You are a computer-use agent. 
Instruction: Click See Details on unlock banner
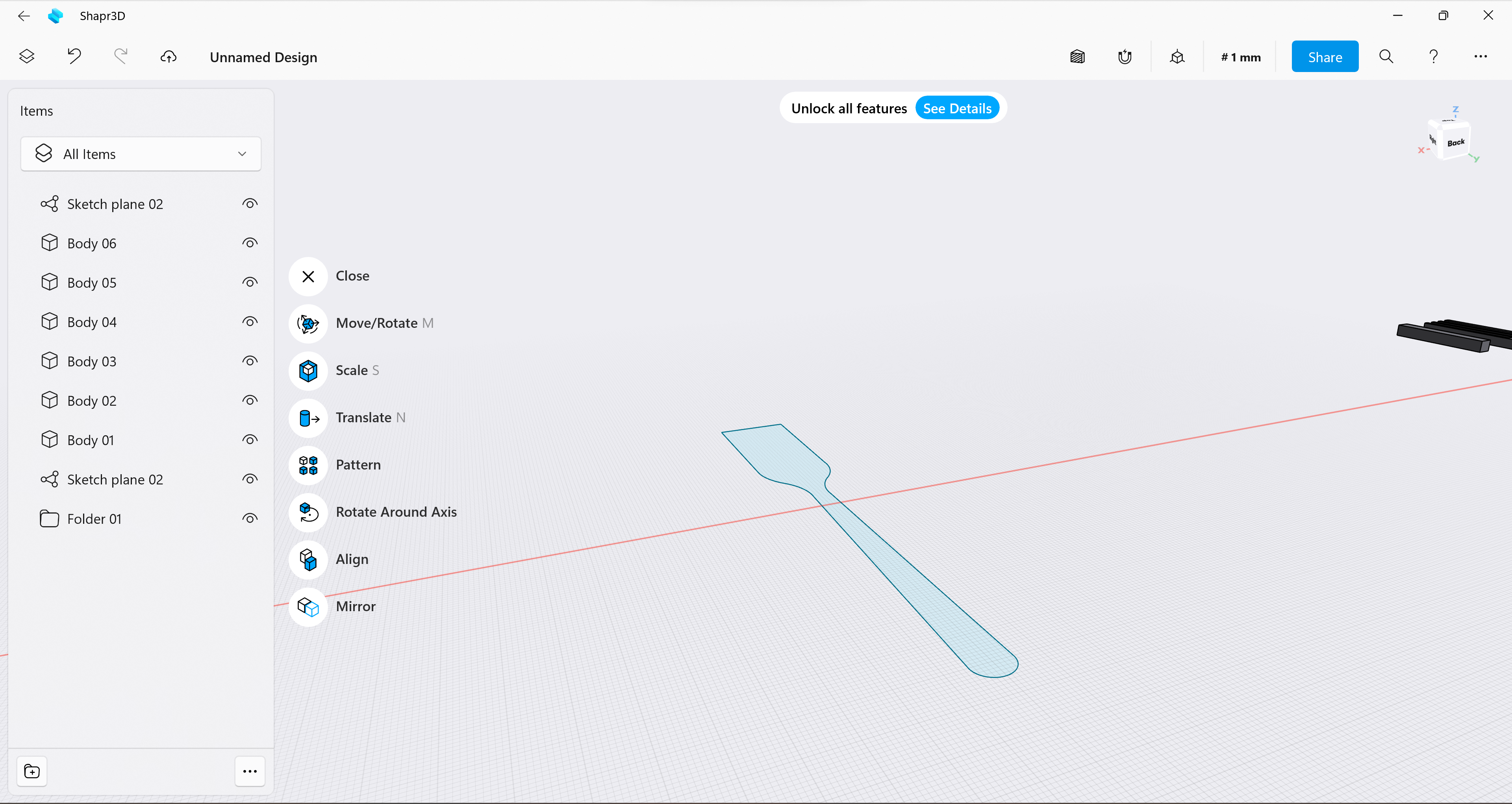pos(957,109)
